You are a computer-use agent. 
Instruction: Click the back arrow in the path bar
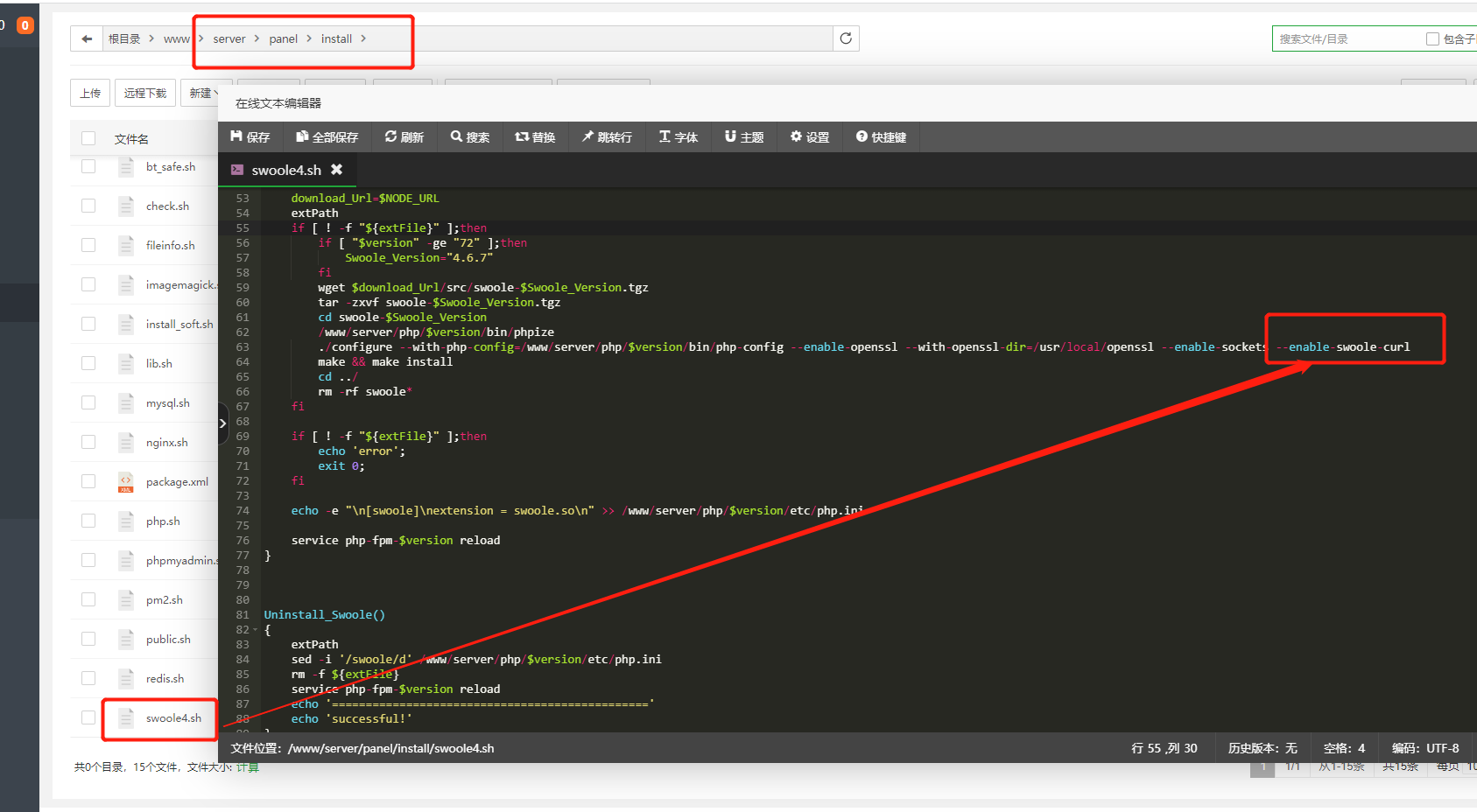point(86,38)
